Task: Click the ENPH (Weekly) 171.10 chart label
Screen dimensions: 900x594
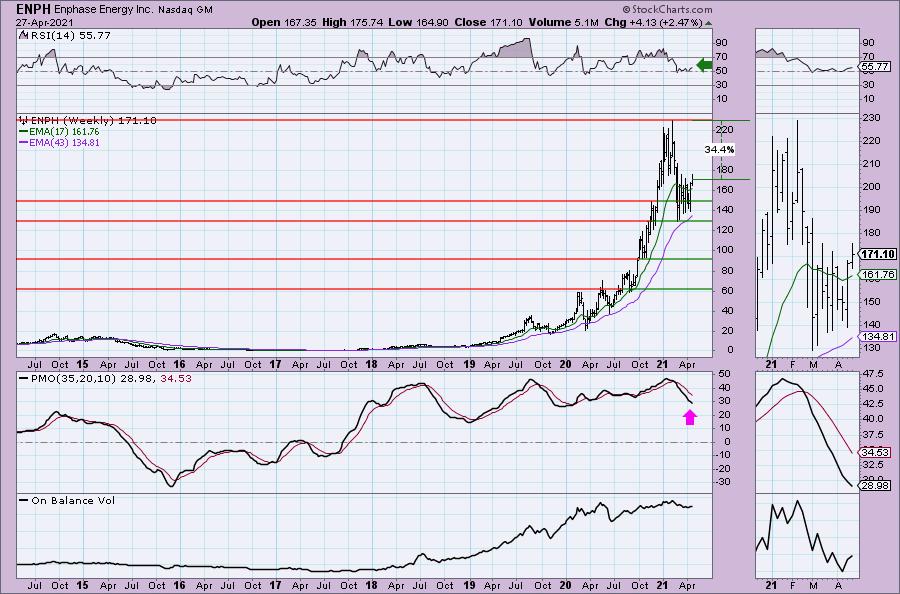Action: pyautogui.click(x=93, y=121)
